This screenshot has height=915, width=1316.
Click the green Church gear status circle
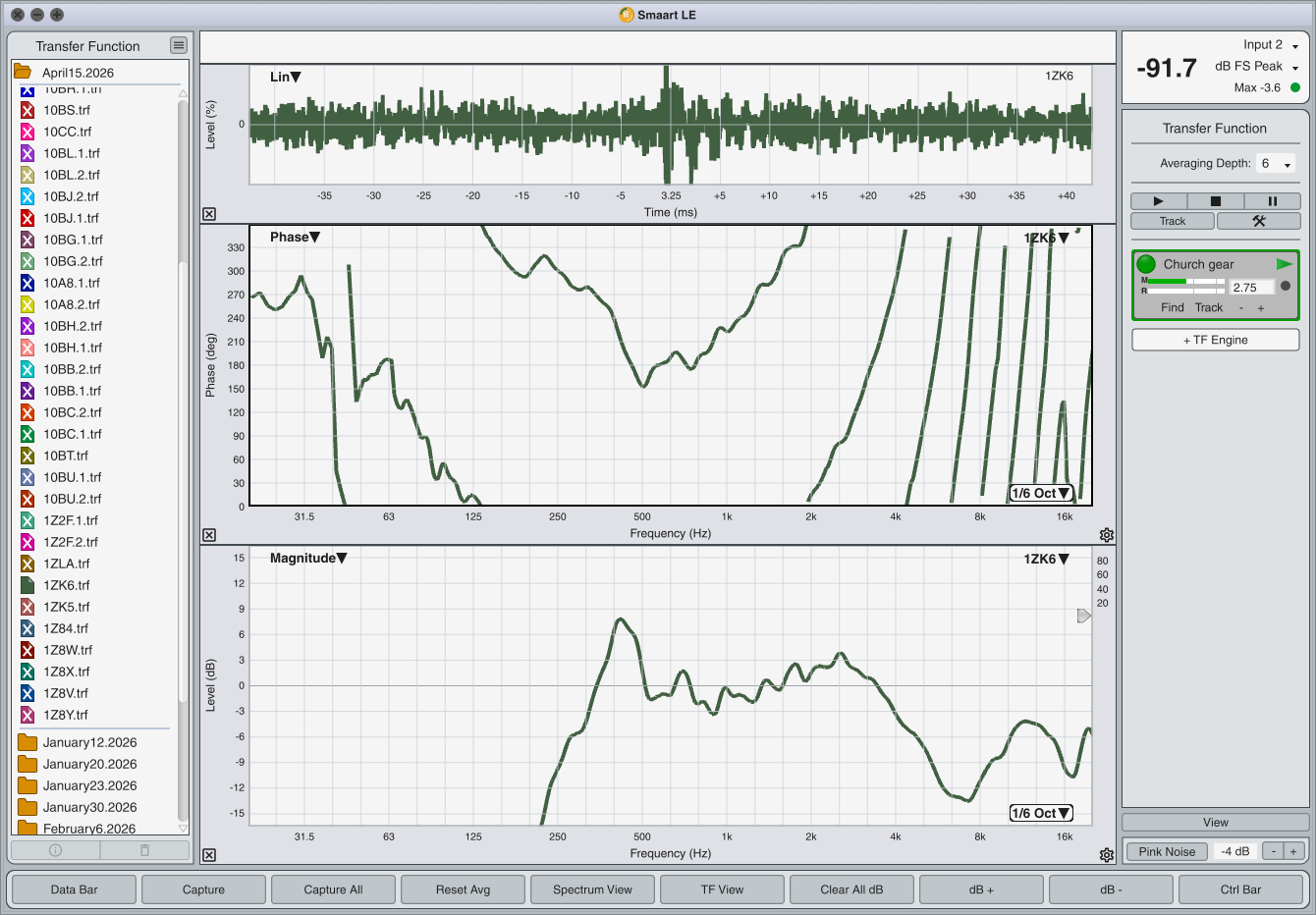[1146, 264]
